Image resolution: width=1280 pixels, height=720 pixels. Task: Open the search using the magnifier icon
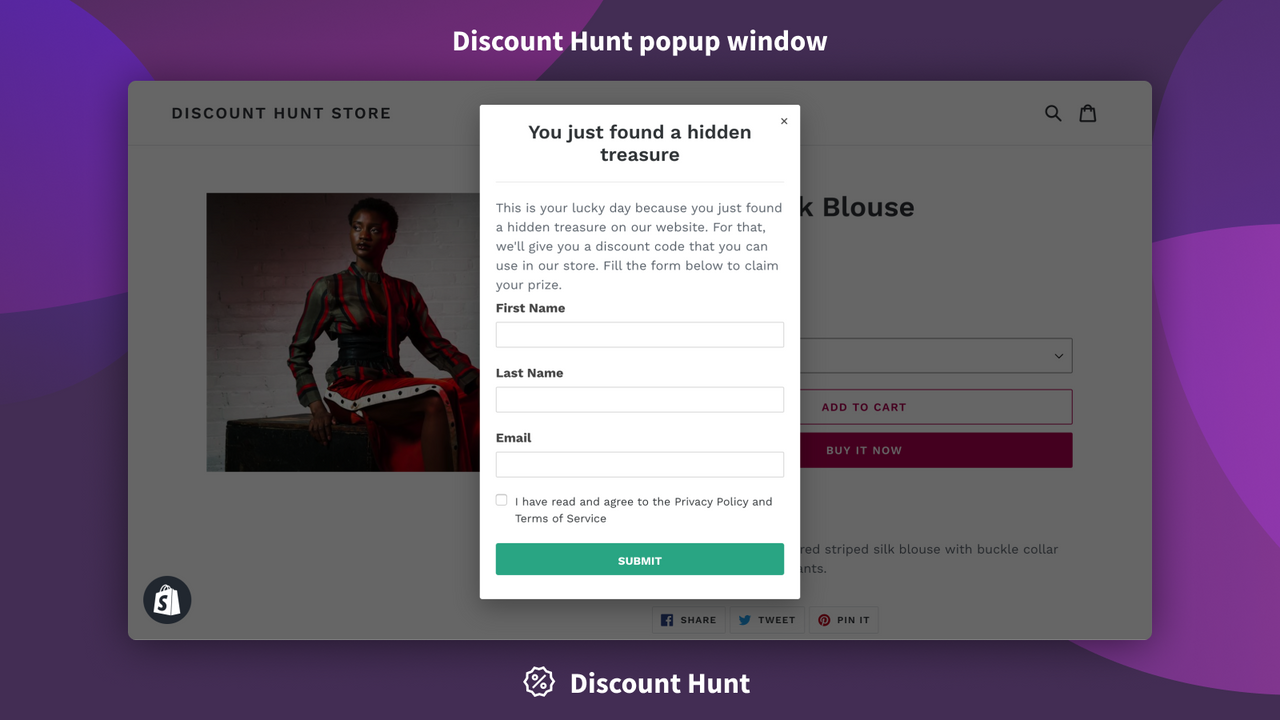(1053, 113)
